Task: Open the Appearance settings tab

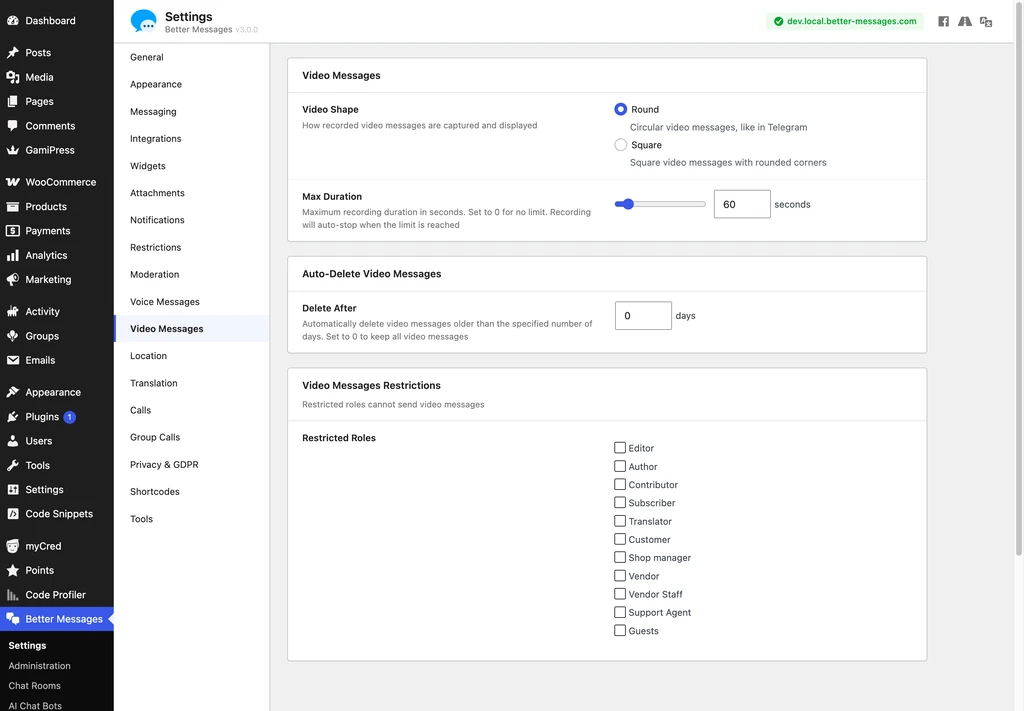Action: pos(191,84)
